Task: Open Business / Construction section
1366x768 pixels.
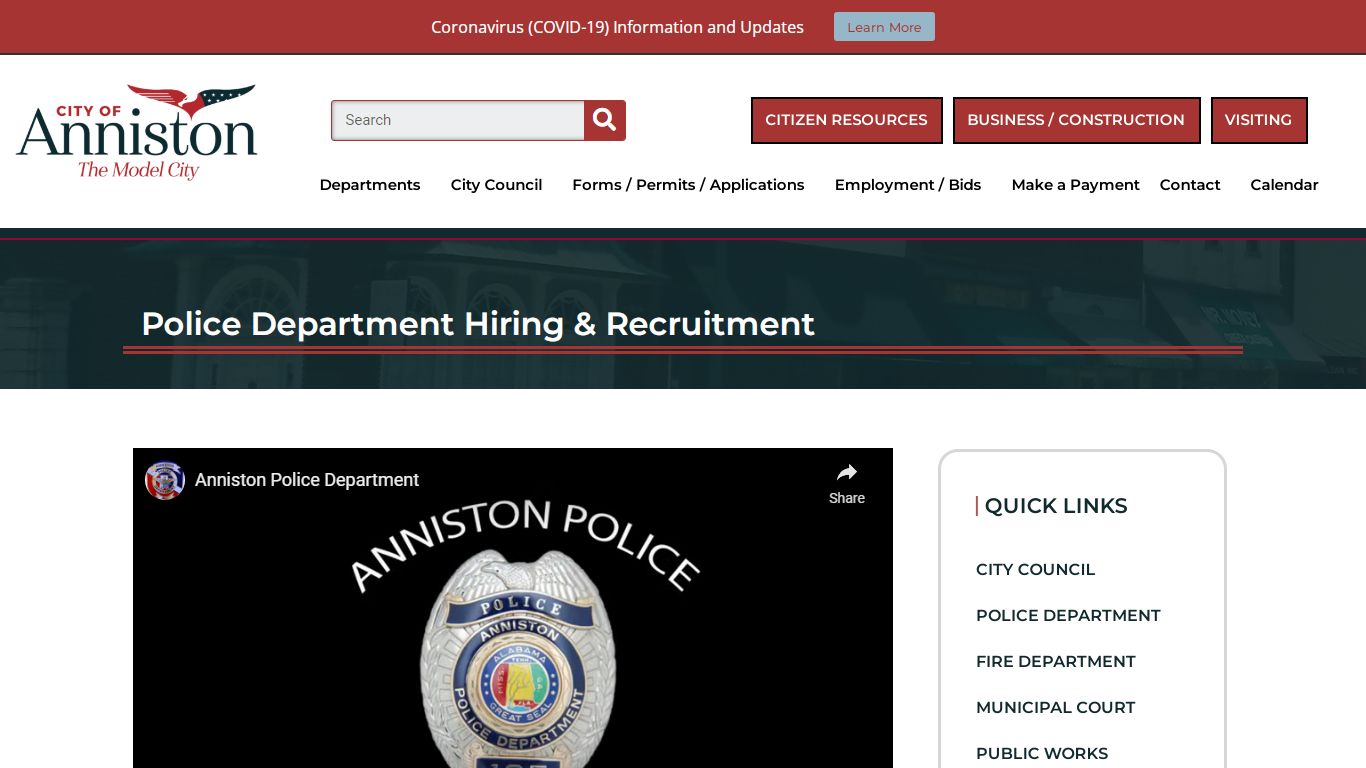Action: [x=1076, y=120]
